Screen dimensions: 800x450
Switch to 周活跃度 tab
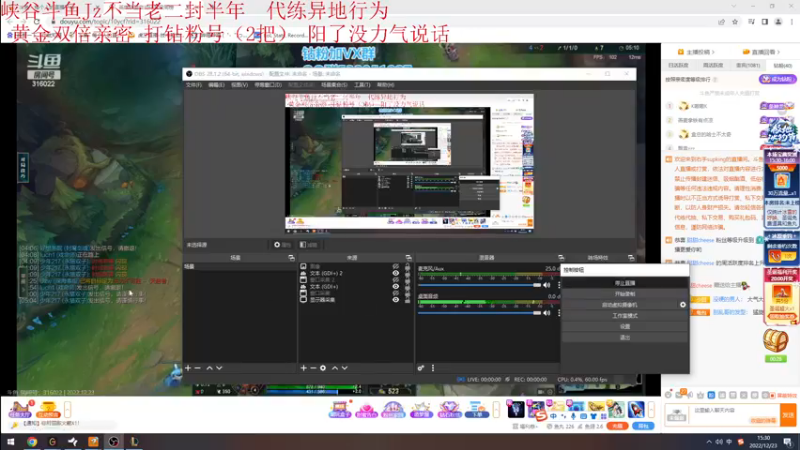[713, 65]
